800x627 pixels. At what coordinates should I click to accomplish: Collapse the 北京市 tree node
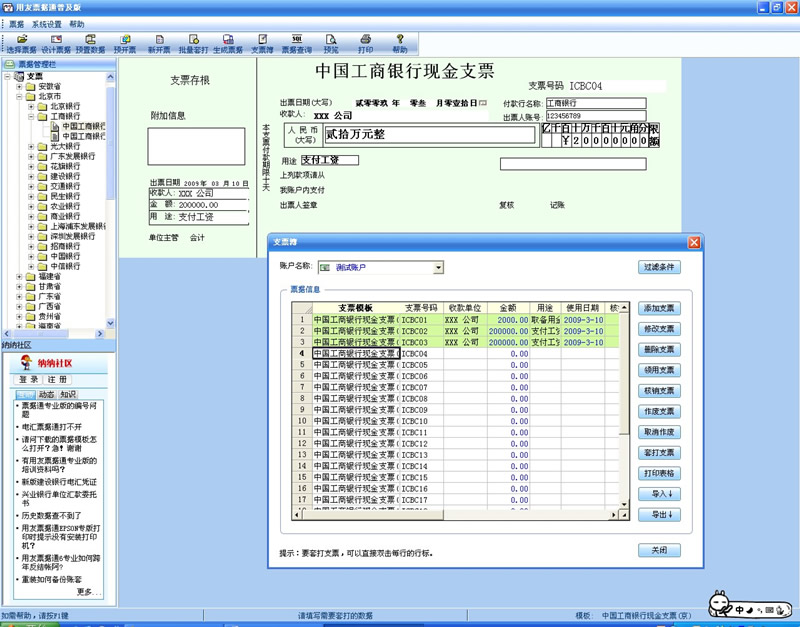pyautogui.click(x=19, y=96)
